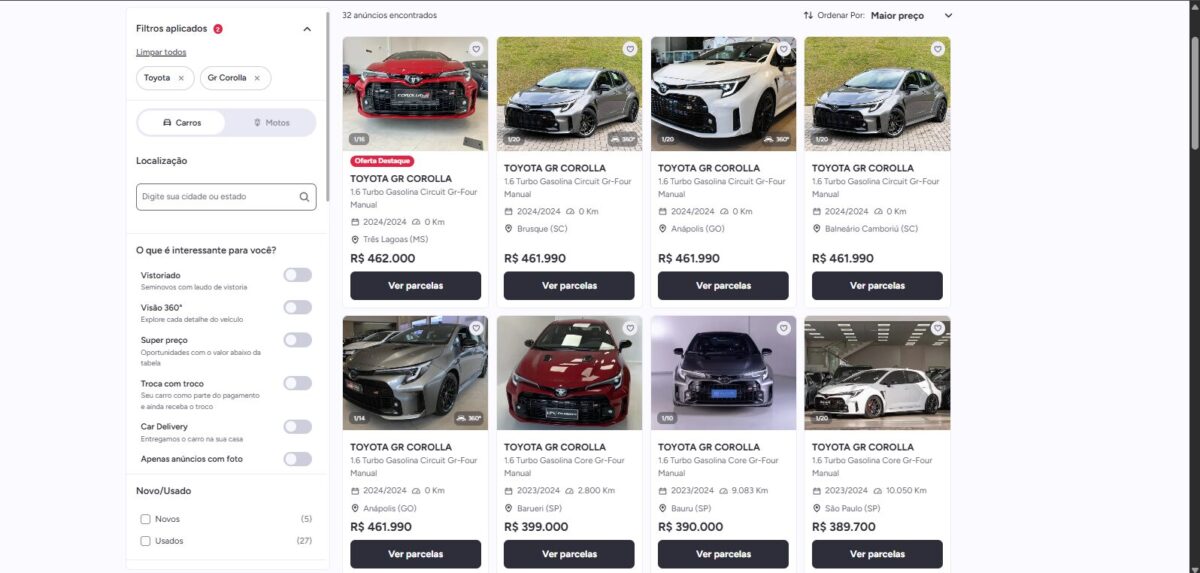
Task: Click heart on Balneário Camboriú listing
Action: [938, 49]
